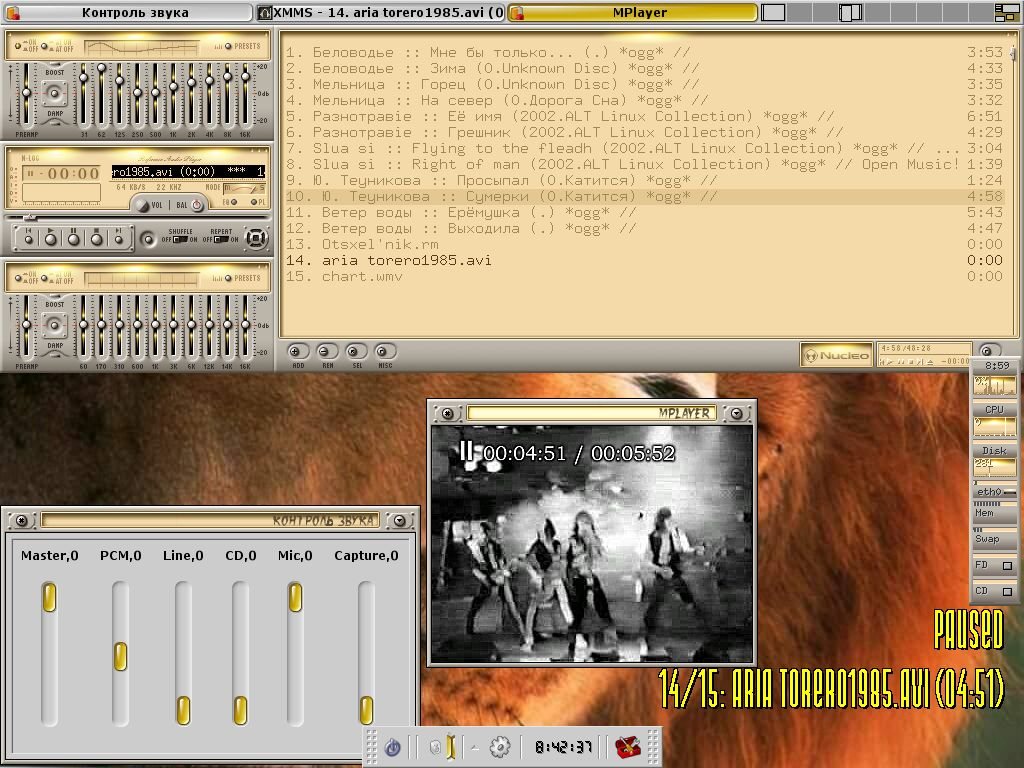This screenshot has width=1024, height=768.
Task: Switch to the MPlayer taskbar window
Action: pyautogui.click(x=634, y=12)
